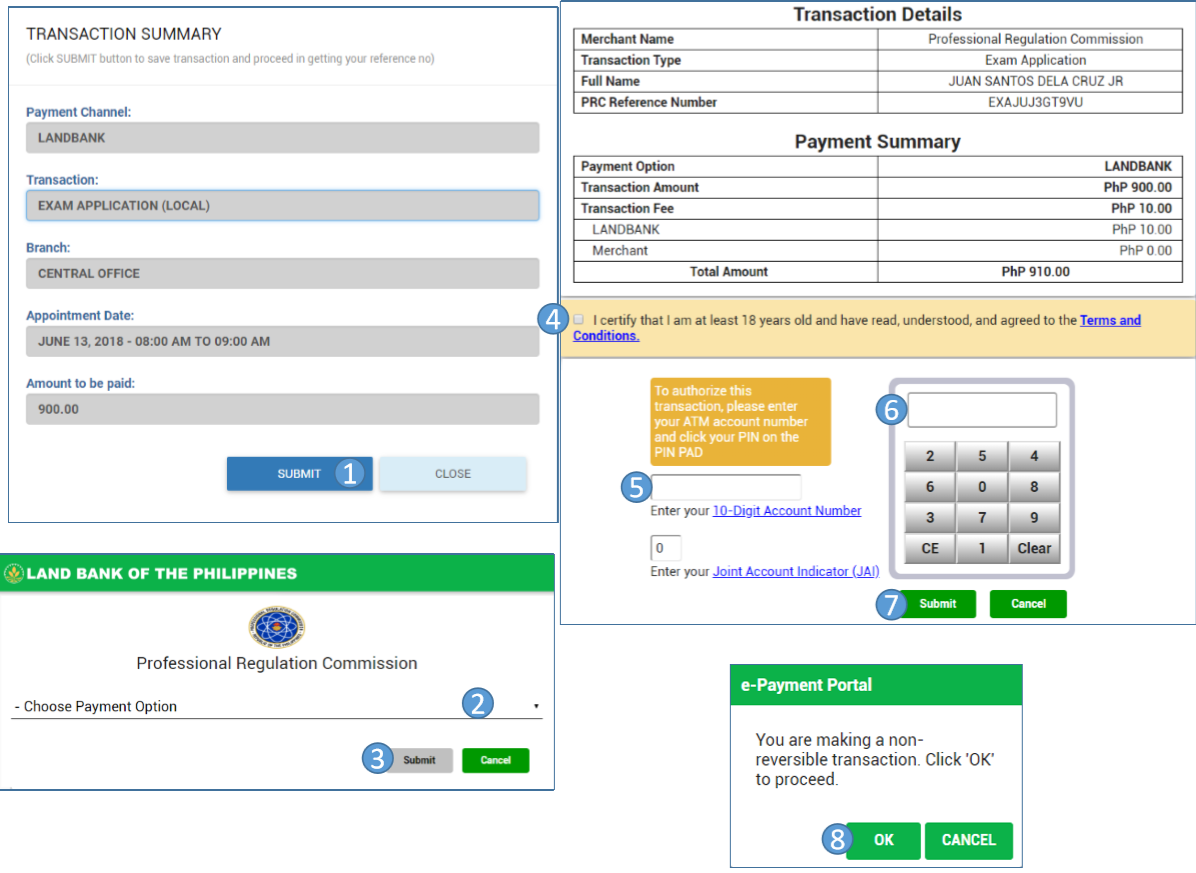Tap digit 4 on the PIN pad
1196x873 pixels.
[x=1034, y=456]
